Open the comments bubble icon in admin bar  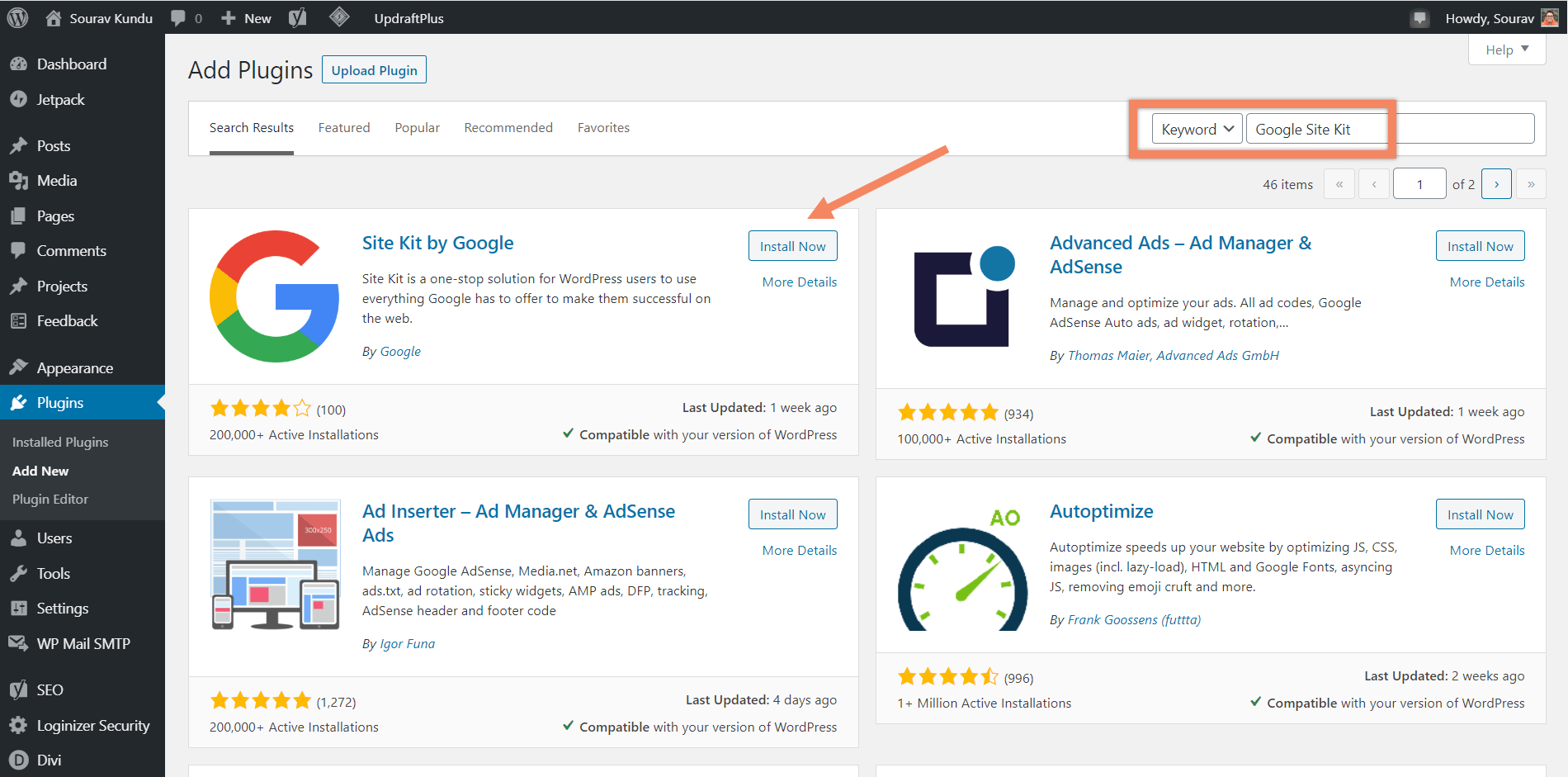pyautogui.click(x=178, y=17)
